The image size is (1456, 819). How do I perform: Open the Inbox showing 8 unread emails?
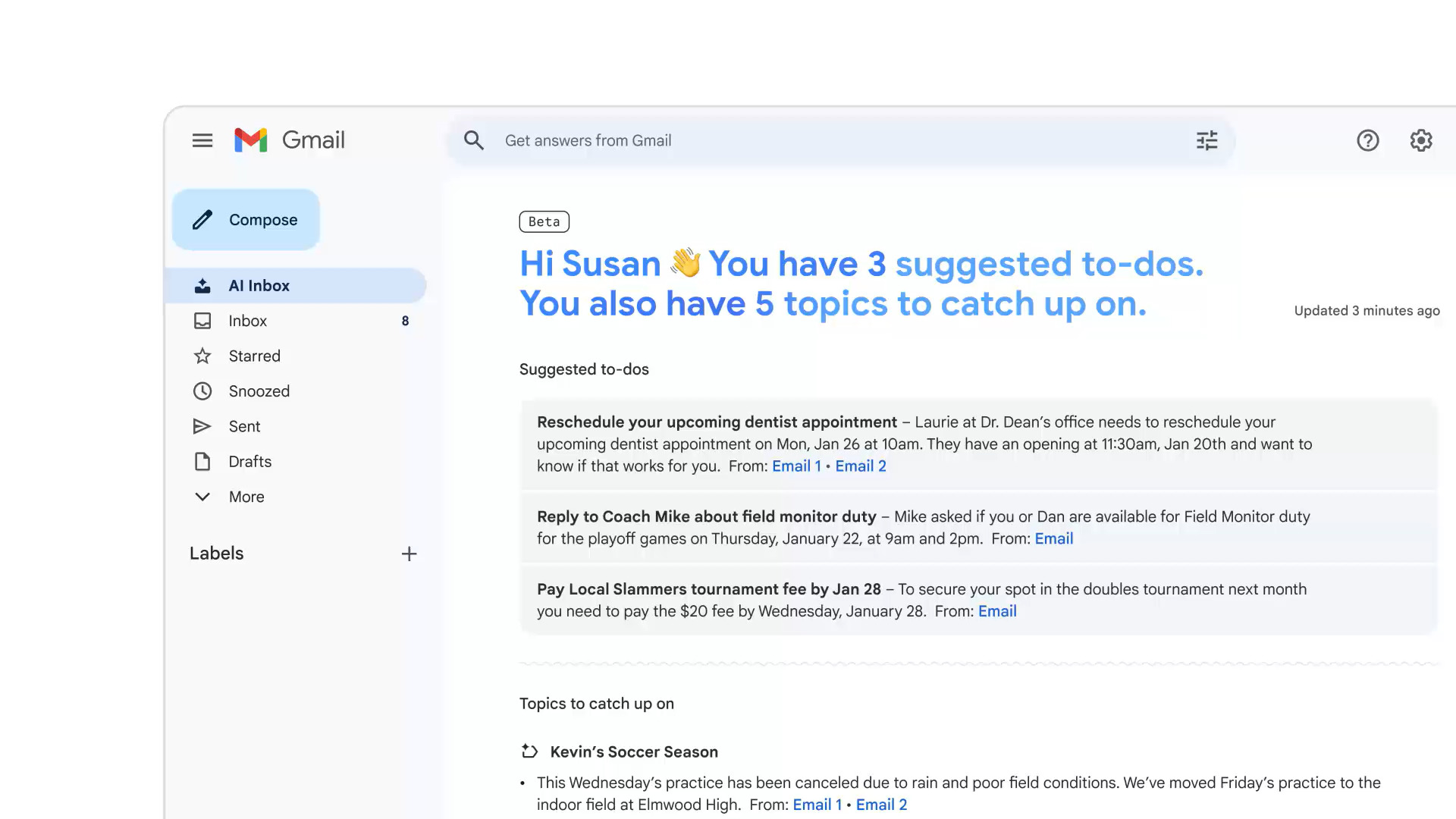[x=247, y=320]
